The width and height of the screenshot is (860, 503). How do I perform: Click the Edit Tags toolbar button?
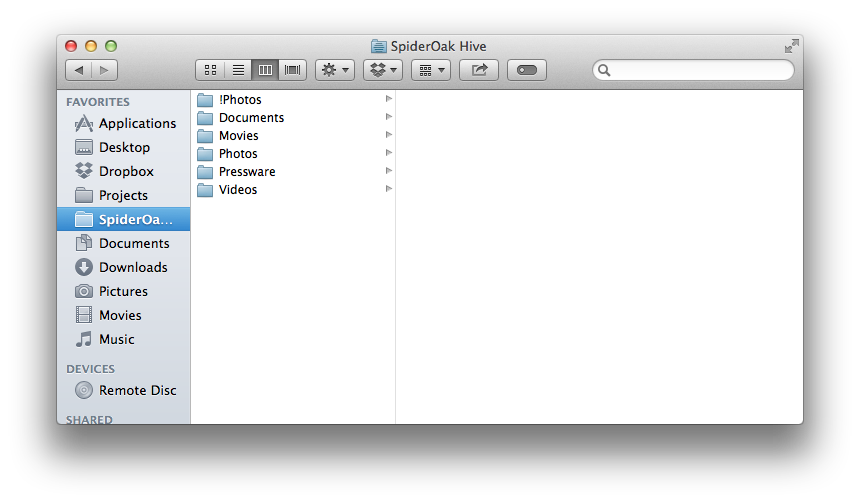tap(527, 70)
